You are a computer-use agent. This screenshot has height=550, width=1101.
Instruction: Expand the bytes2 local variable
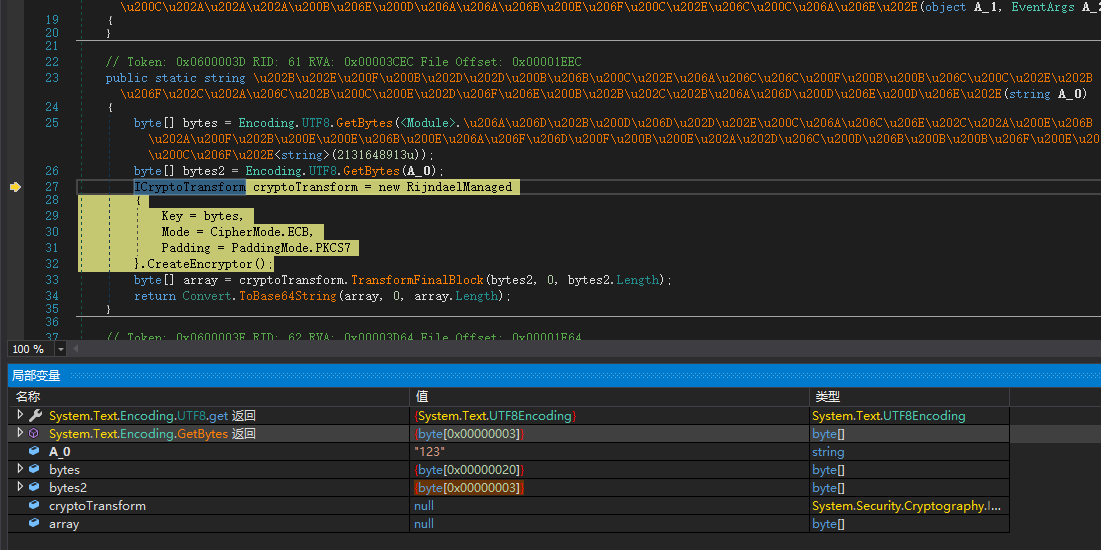point(20,488)
